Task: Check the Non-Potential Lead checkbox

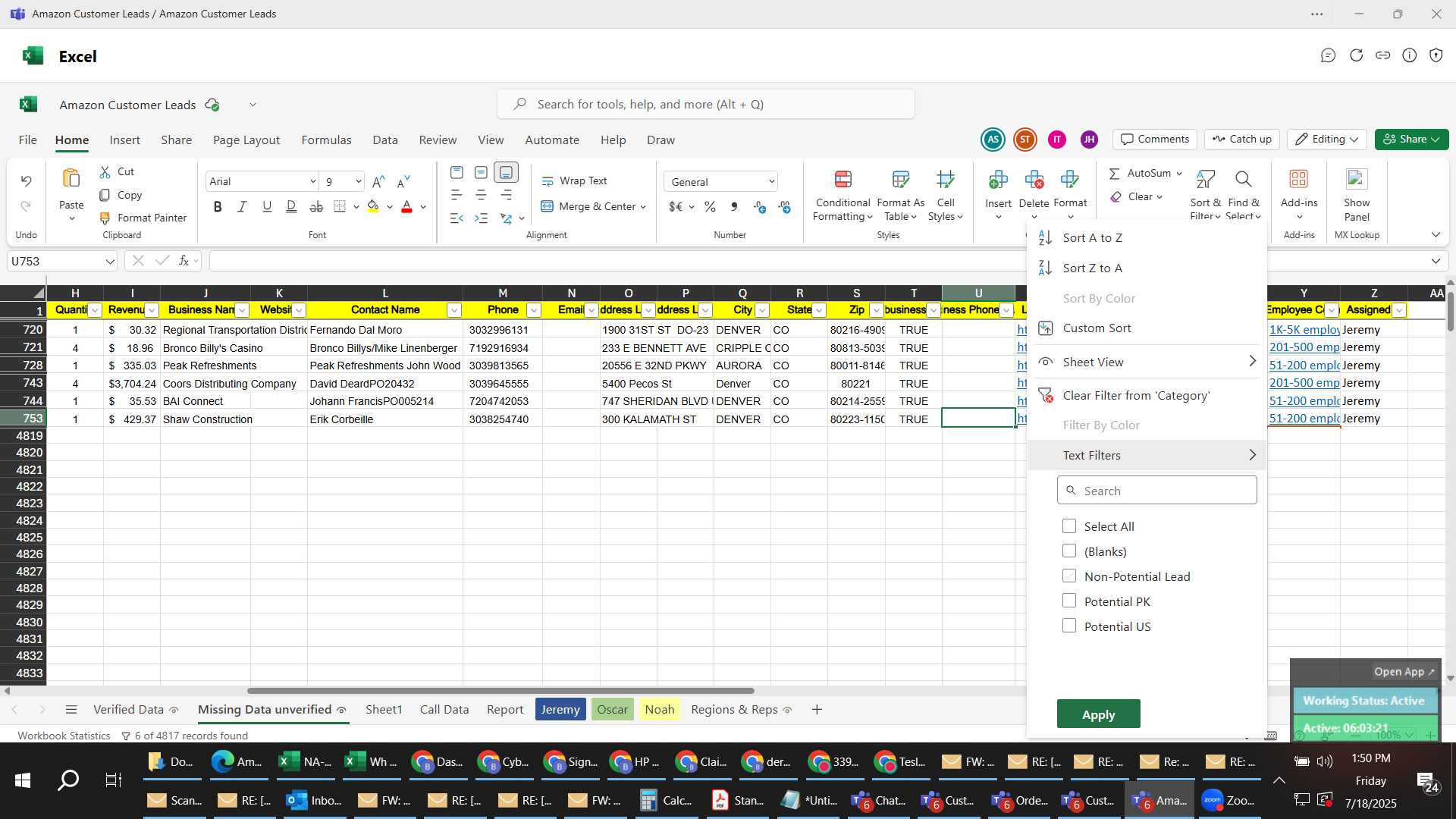Action: [1069, 576]
